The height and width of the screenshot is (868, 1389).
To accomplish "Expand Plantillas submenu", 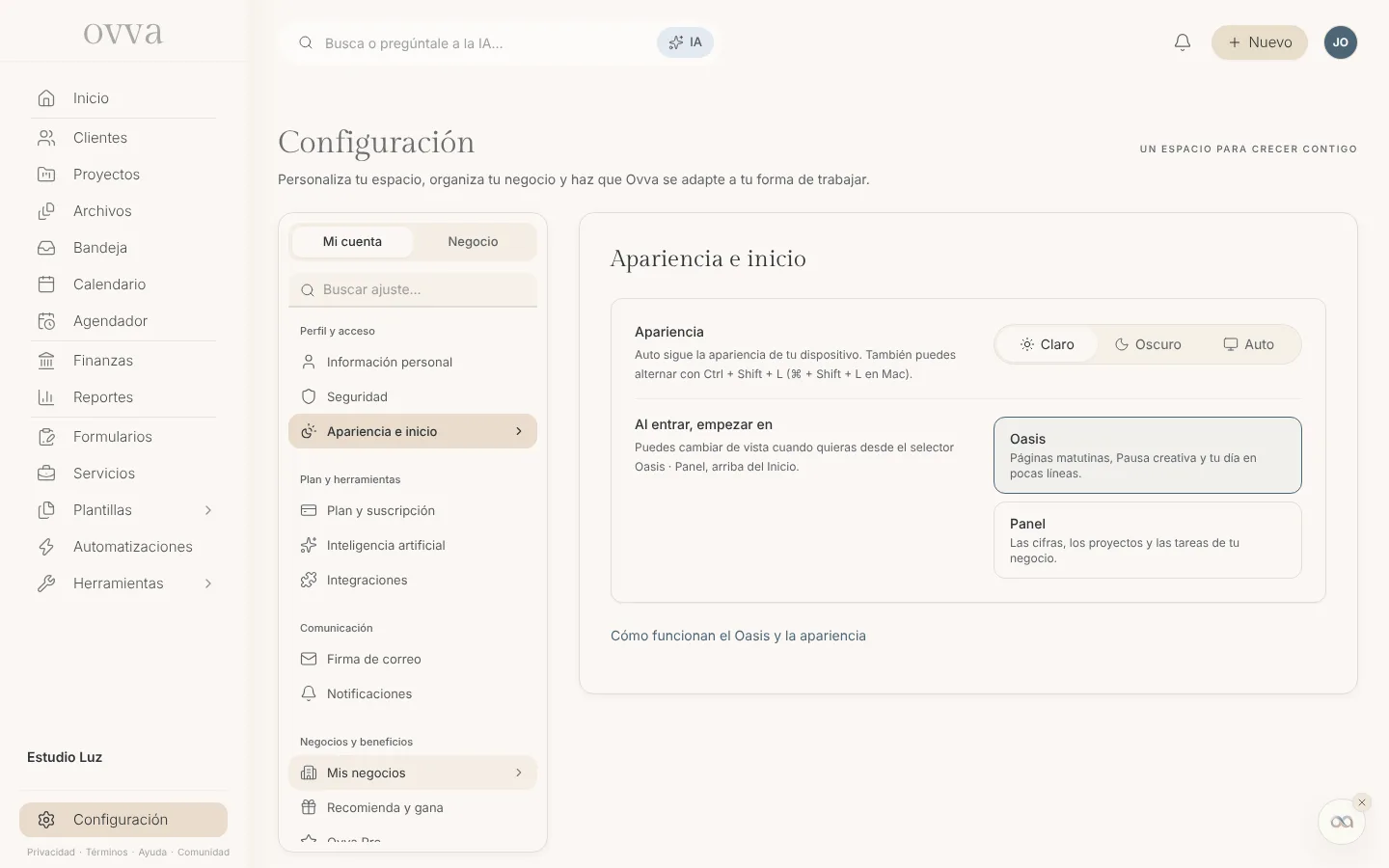I will click(208, 510).
